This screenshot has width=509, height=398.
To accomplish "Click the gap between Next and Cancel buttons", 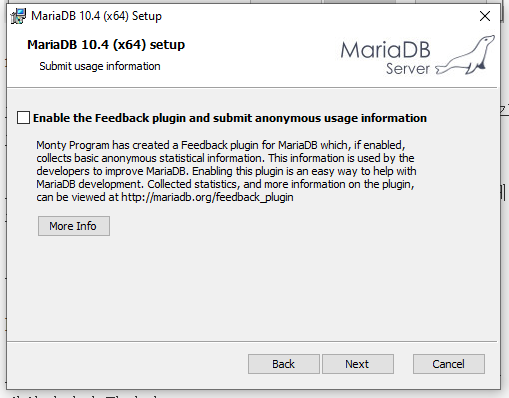I will [403, 364].
